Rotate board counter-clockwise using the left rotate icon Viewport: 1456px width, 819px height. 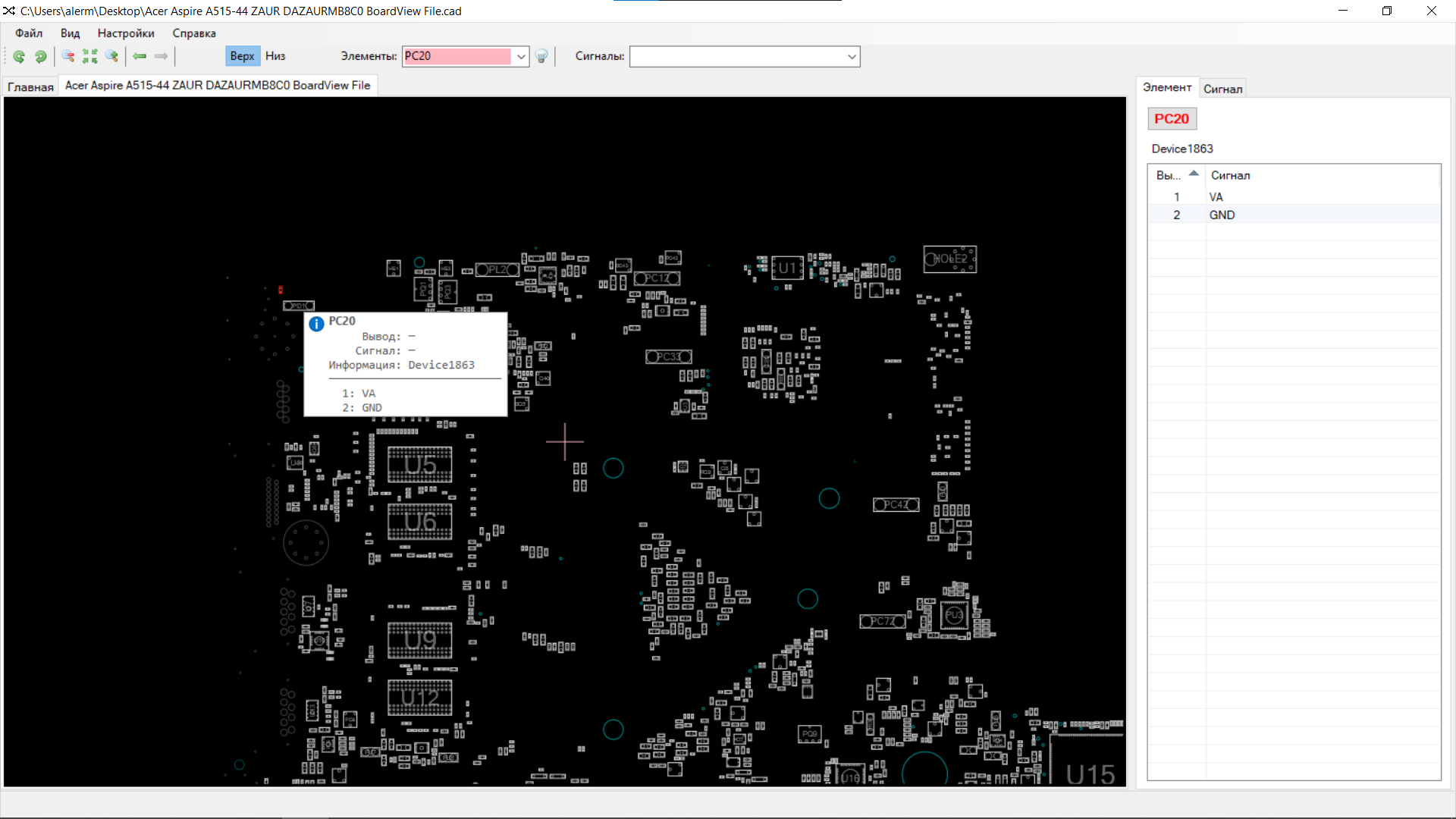(19, 56)
